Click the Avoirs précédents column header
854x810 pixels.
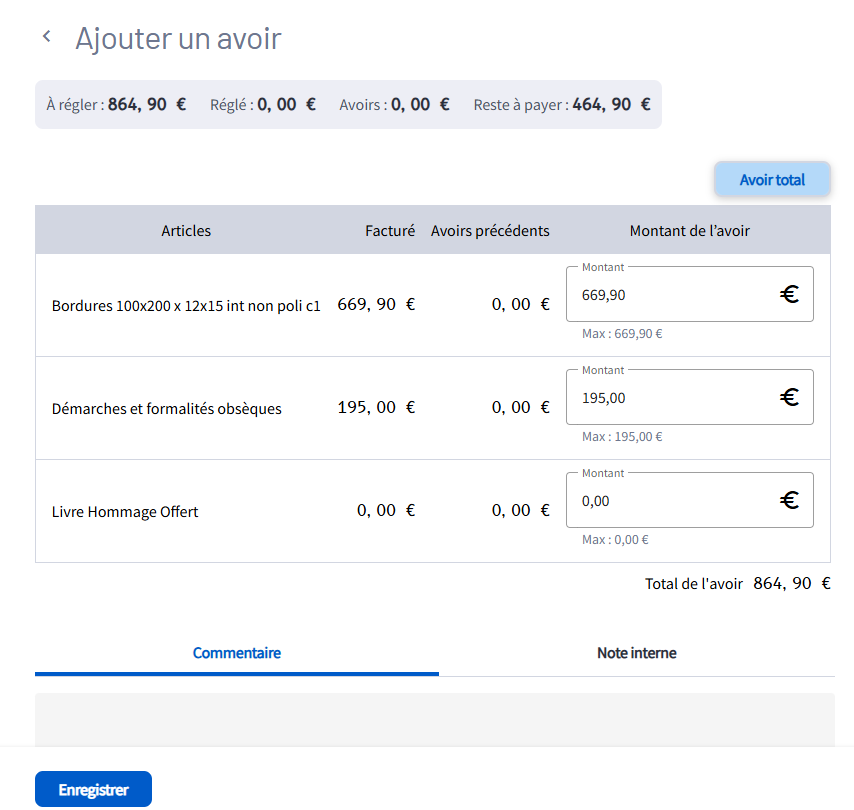point(490,231)
